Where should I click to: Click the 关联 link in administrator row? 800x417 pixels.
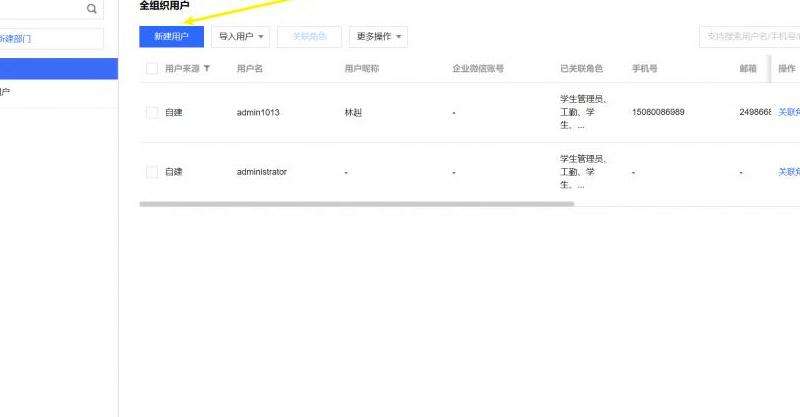coord(789,172)
